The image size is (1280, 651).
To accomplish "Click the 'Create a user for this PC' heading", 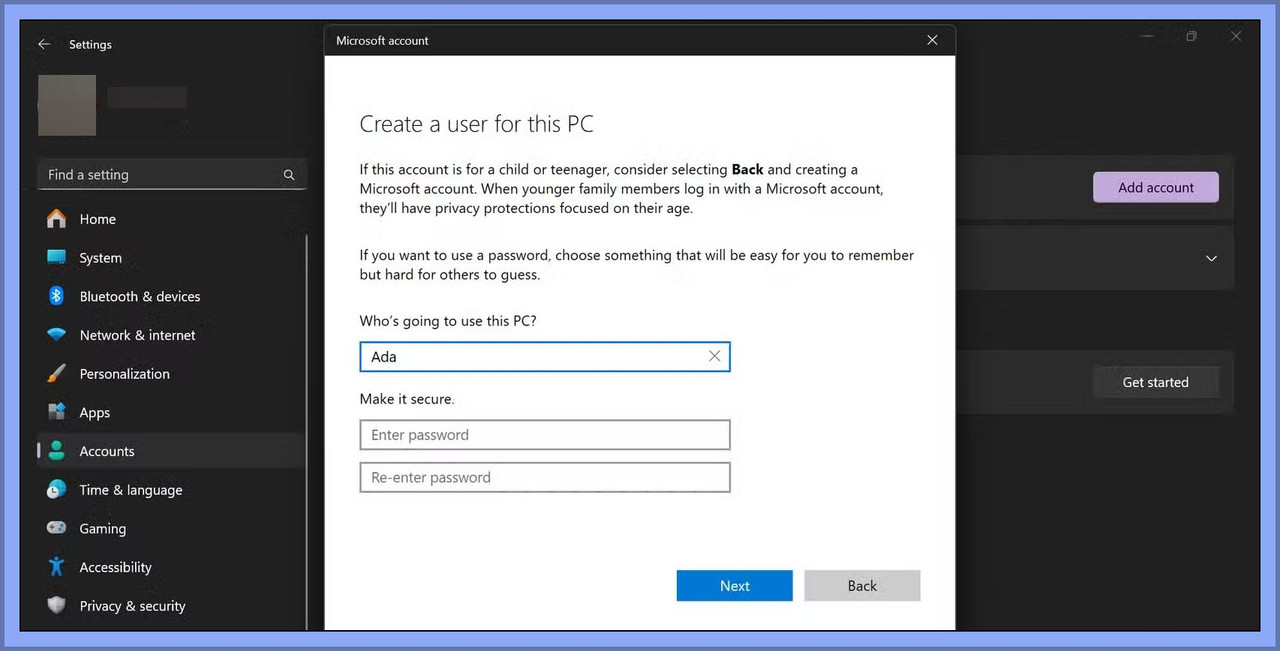I will click(477, 124).
